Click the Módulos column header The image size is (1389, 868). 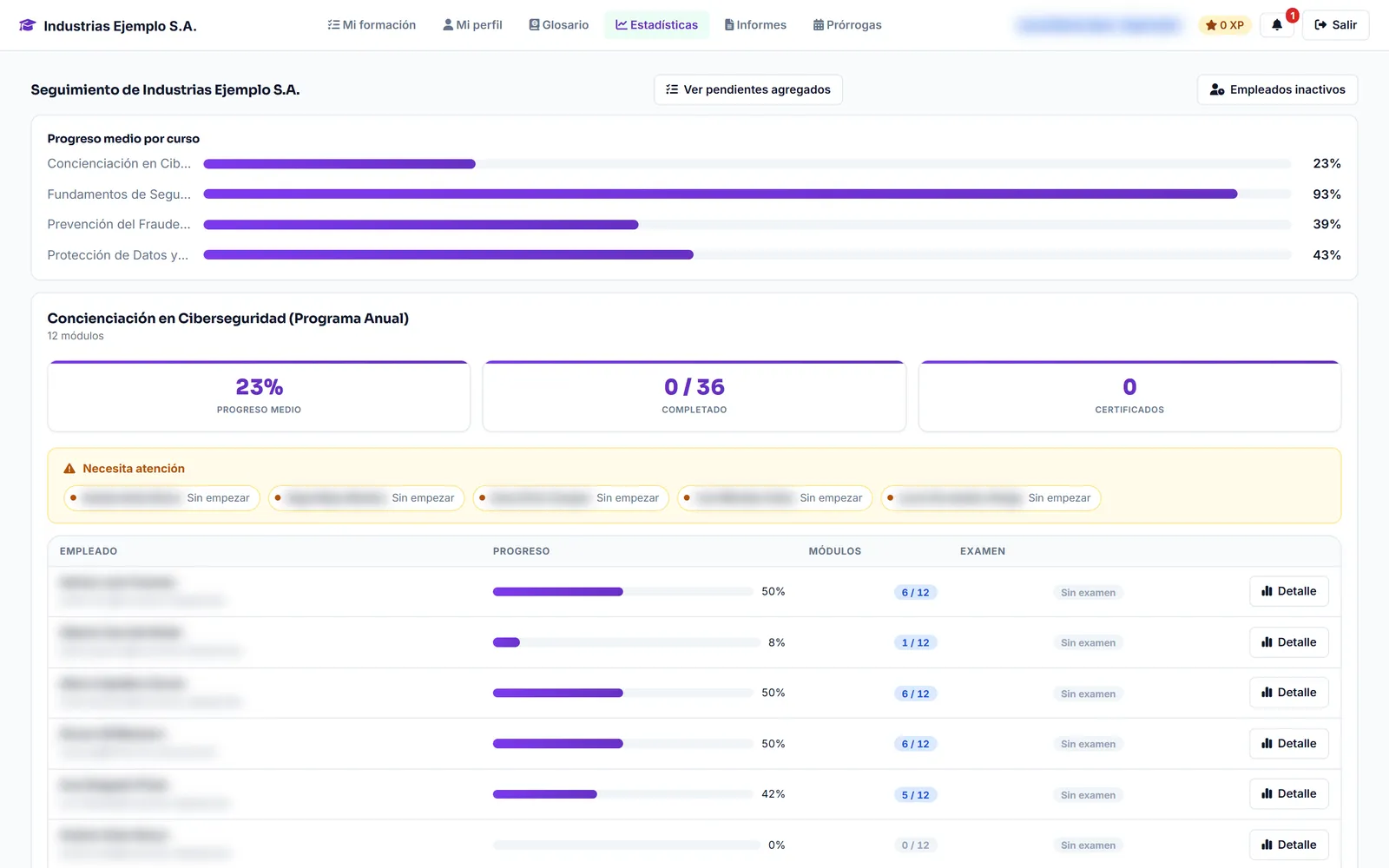(x=835, y=551)
